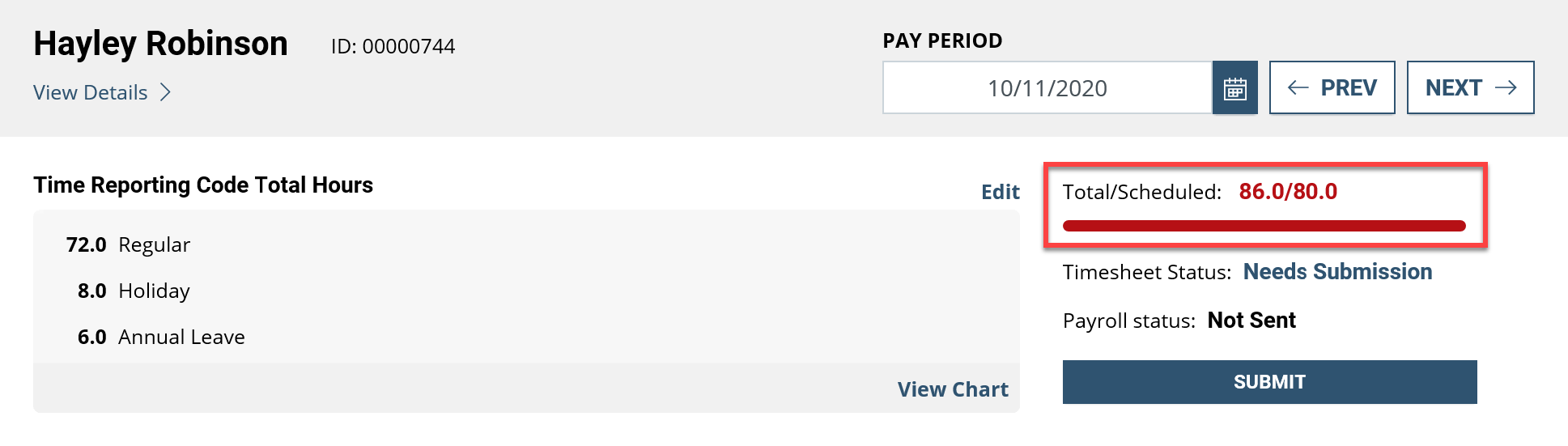1568x446 pixels.
Task: Select the 8.0 Holiday hours row
Action: 134,291
